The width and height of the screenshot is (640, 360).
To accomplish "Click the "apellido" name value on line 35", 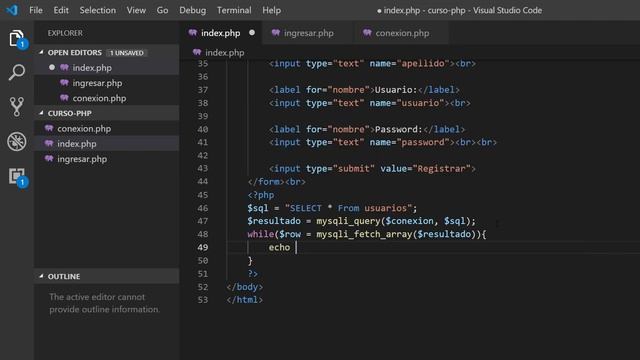I will 423,64.
